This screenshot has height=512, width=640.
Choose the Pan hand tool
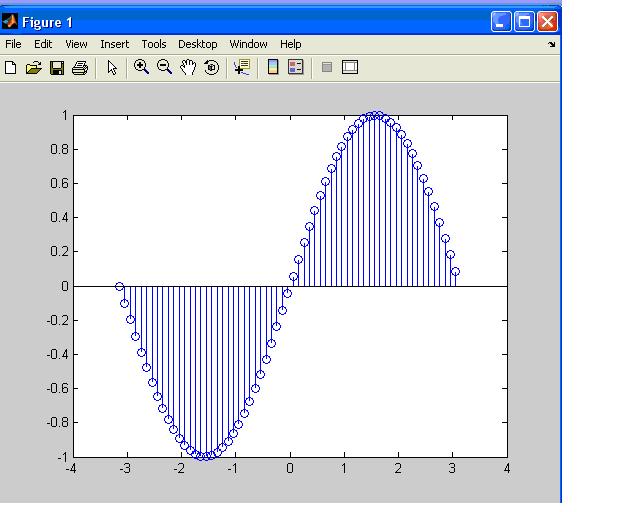pos(188,67)
